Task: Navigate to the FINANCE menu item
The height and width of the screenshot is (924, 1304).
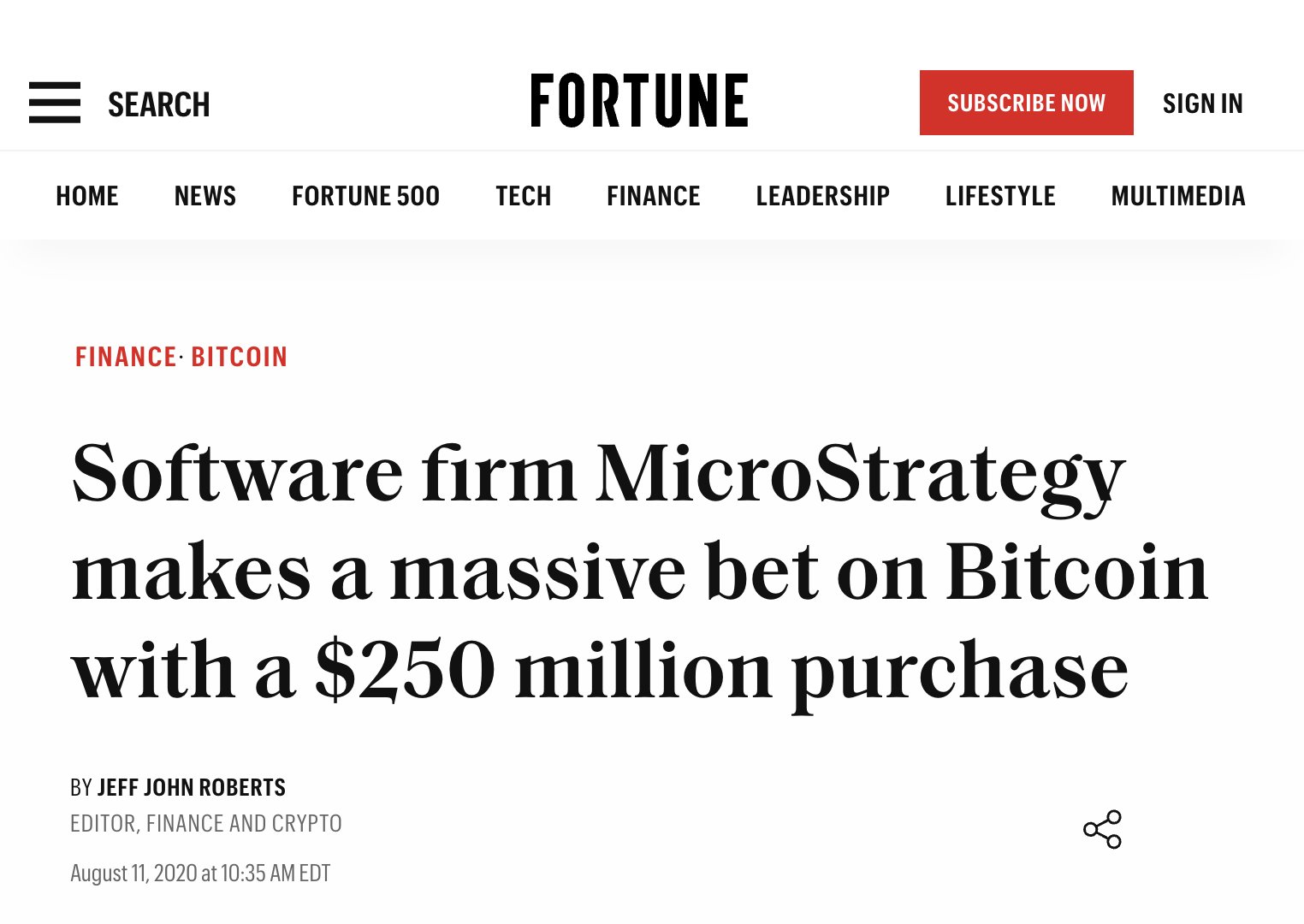Action: coord(654,196)
